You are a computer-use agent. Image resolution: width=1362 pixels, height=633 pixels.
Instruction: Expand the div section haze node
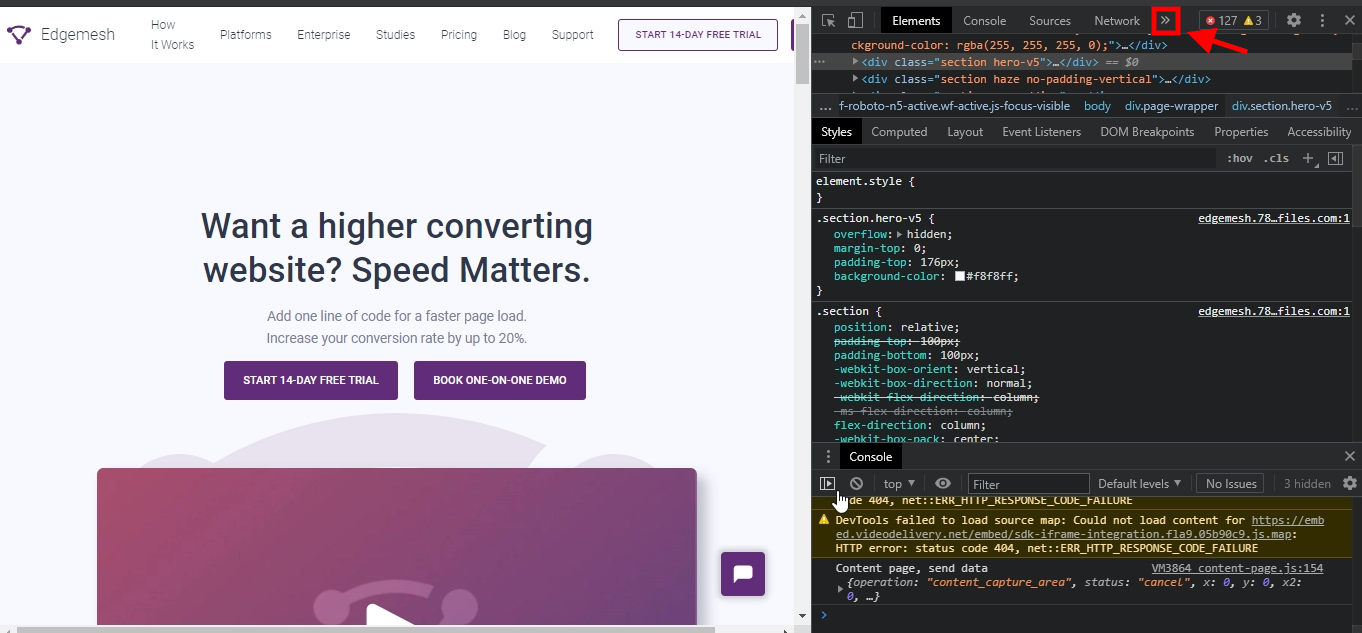click(855, 79)
